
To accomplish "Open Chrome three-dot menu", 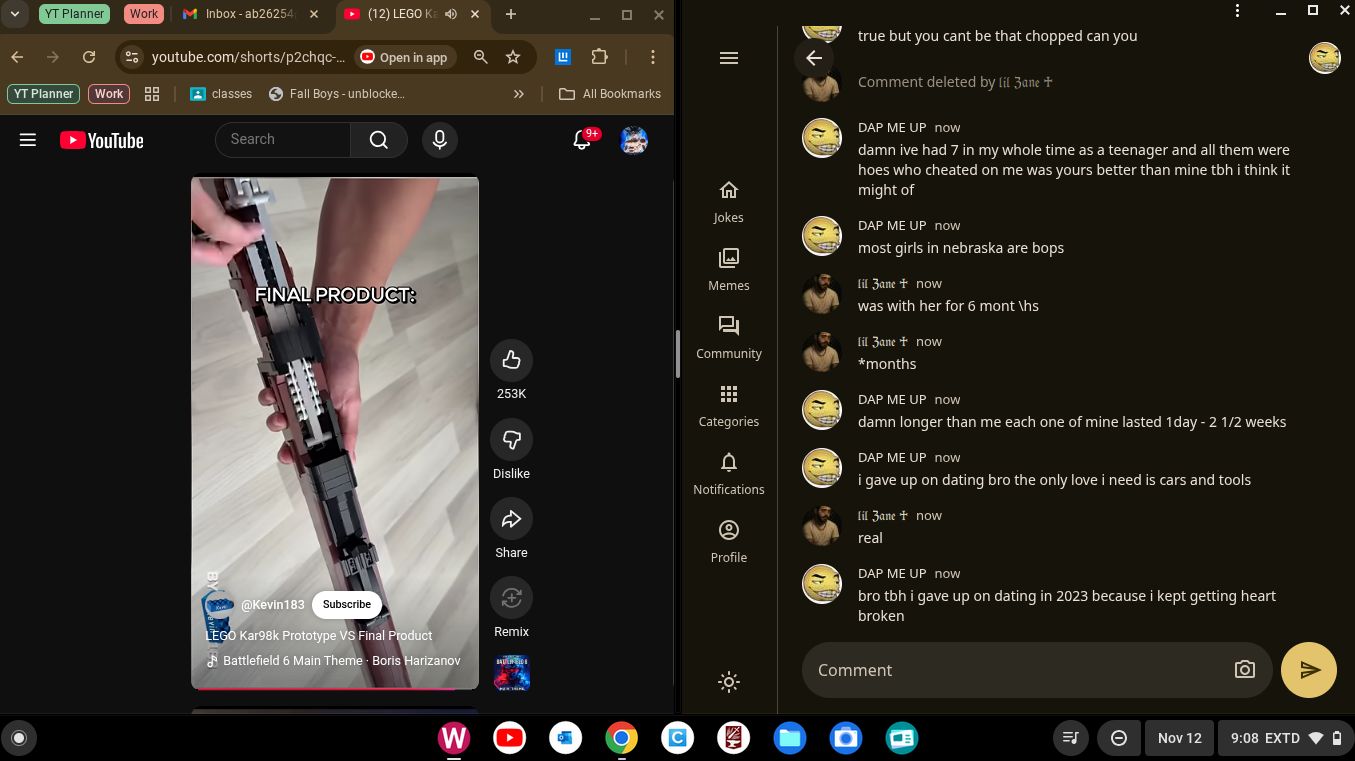I will pos(652,57).
